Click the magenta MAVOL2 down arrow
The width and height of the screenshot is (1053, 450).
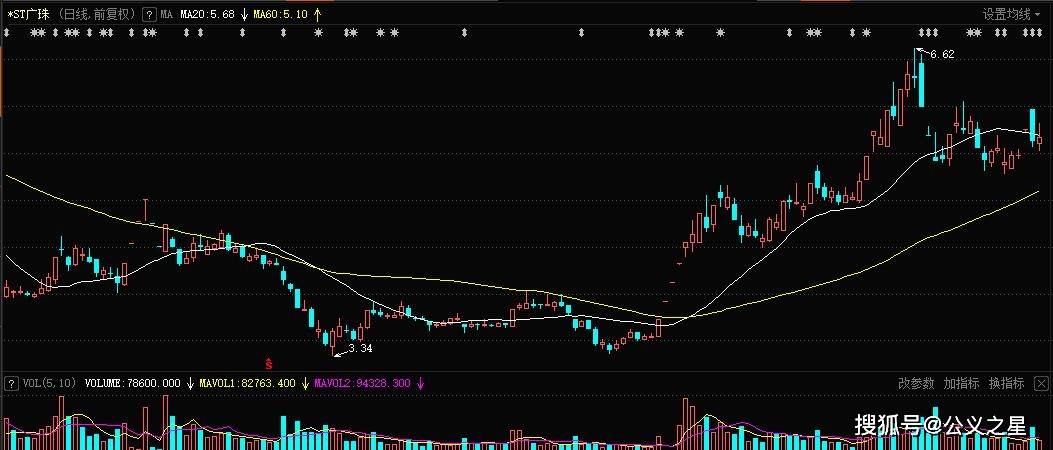(x=421, y=383)
